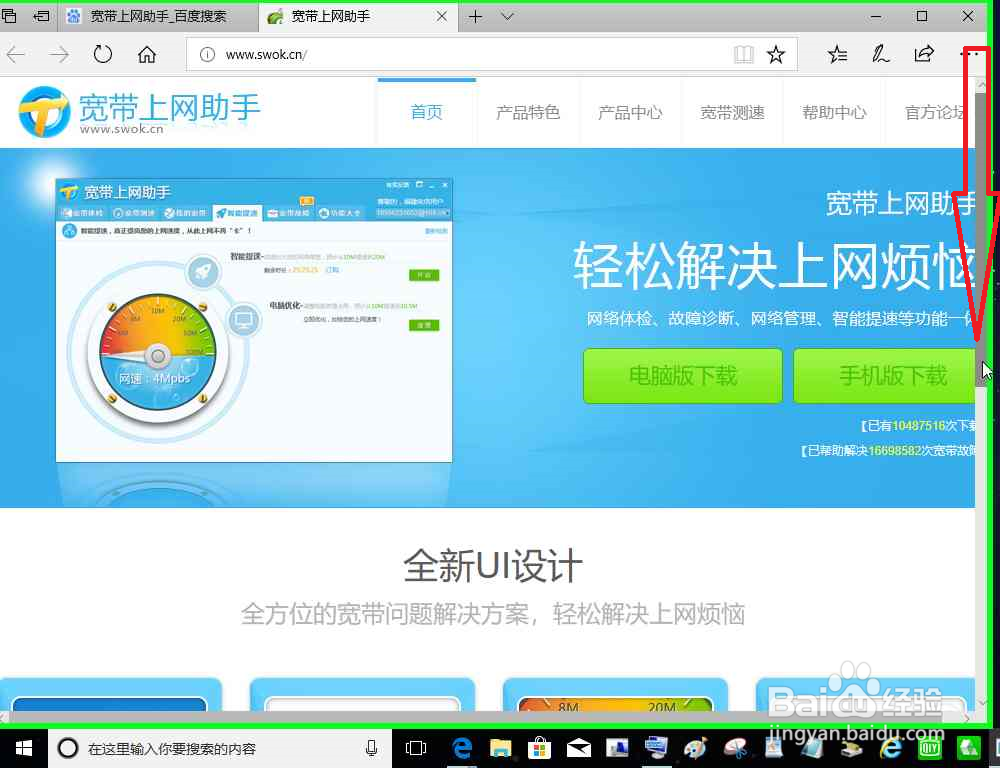Image resolution: width=1000 pixels, height=768 pixels.
Task: Enable Reading view book icon
Action: (744, 55)
